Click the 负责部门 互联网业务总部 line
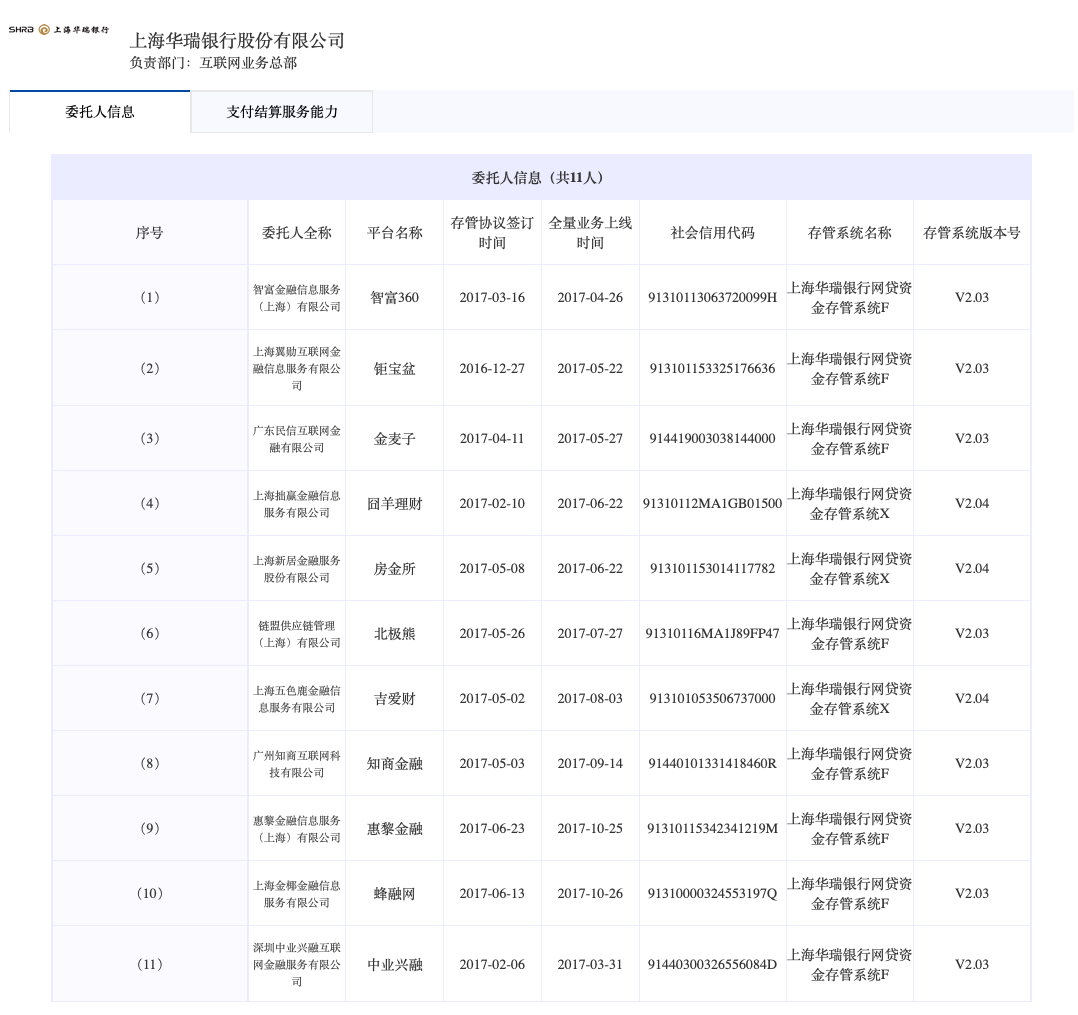 [213, 63]
